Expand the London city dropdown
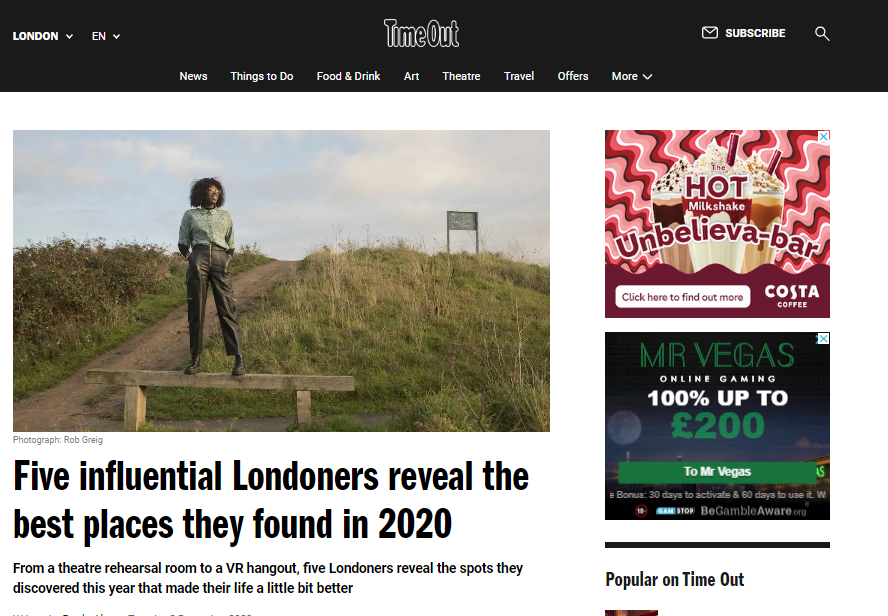 43,36
